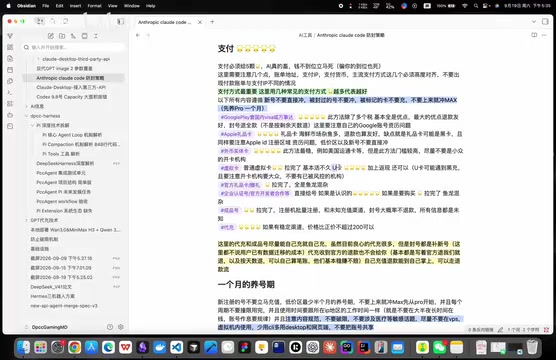
Task: Open PccAgent workflow note
Action: 62,201
